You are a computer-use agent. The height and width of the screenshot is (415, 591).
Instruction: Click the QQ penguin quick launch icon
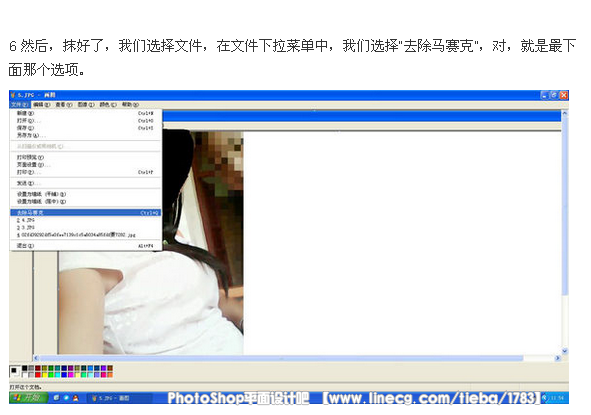coord(76,398)
